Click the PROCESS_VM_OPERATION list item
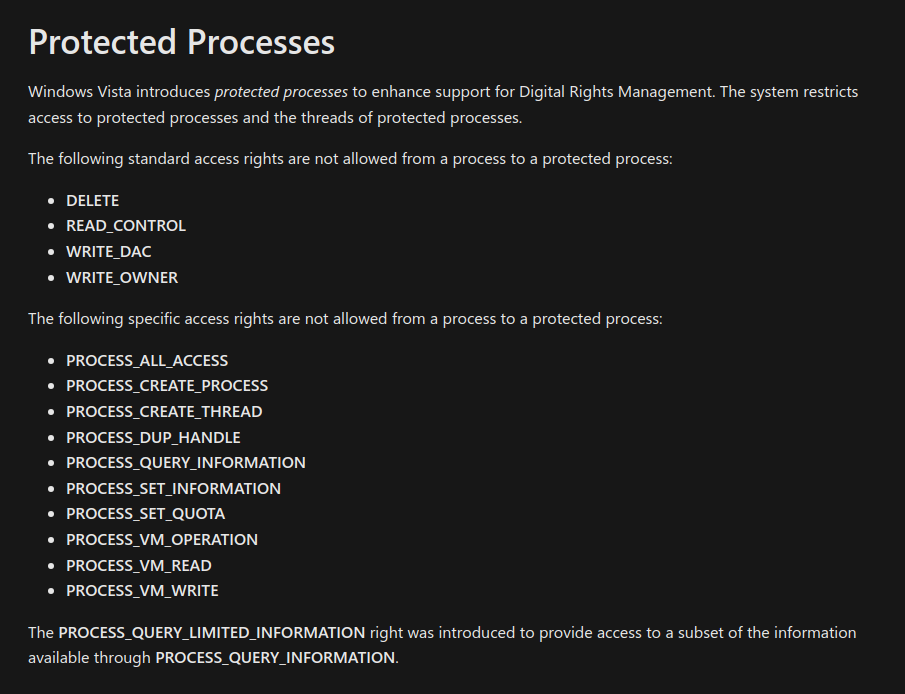Viewport: 905px width, 694px height. point(162,540)
